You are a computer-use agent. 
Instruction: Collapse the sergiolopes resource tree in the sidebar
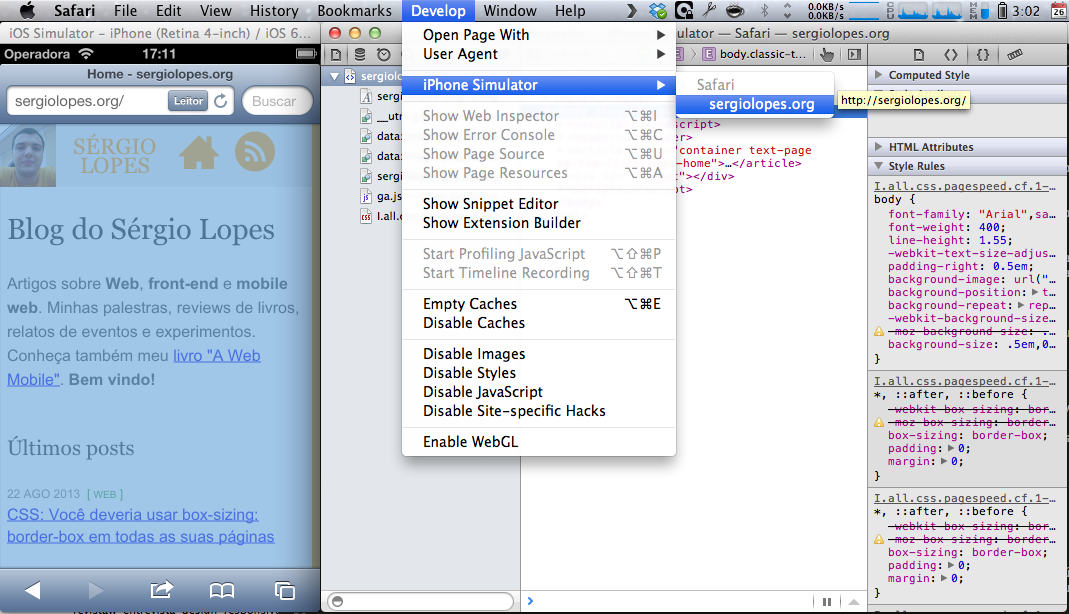point(333,75)
